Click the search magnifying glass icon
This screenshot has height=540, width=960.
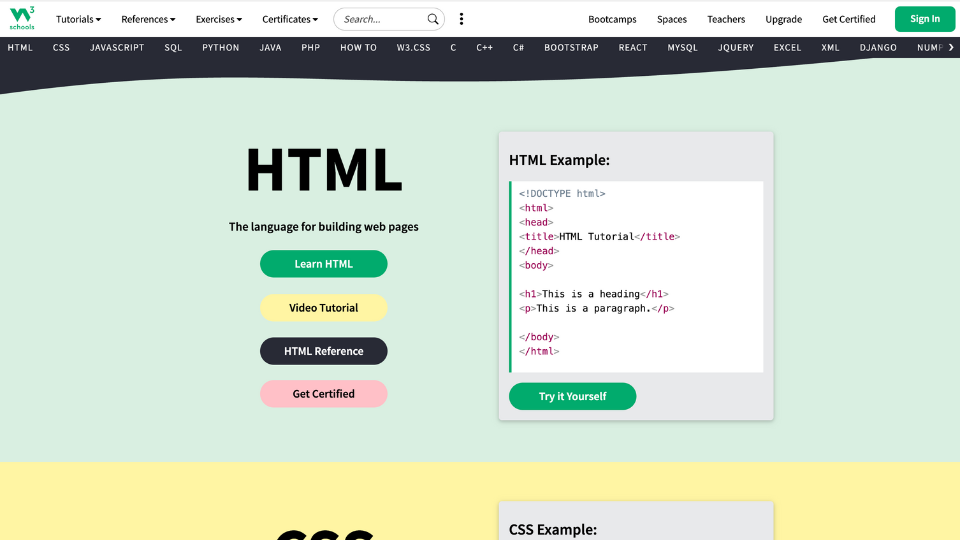coord(433,19)
